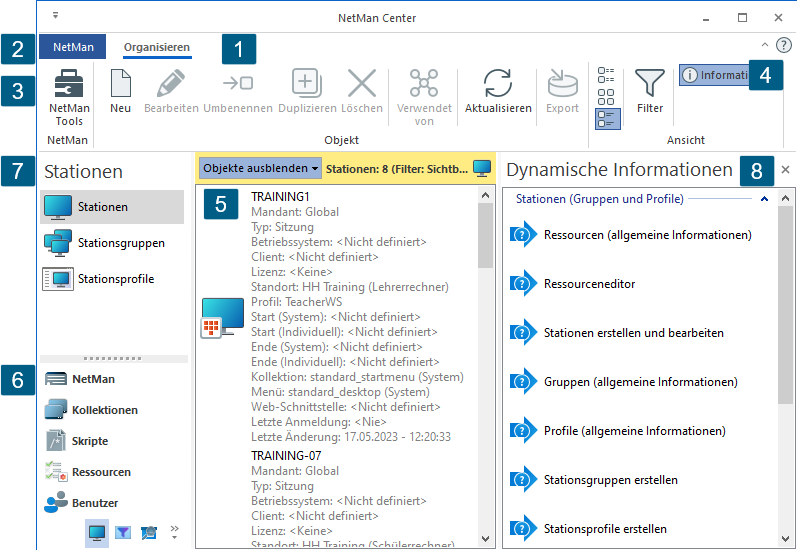Open Gruppen (allgemeine Informationen) link
The height and width of the screenshot is (550, 797).
point(640,382)
